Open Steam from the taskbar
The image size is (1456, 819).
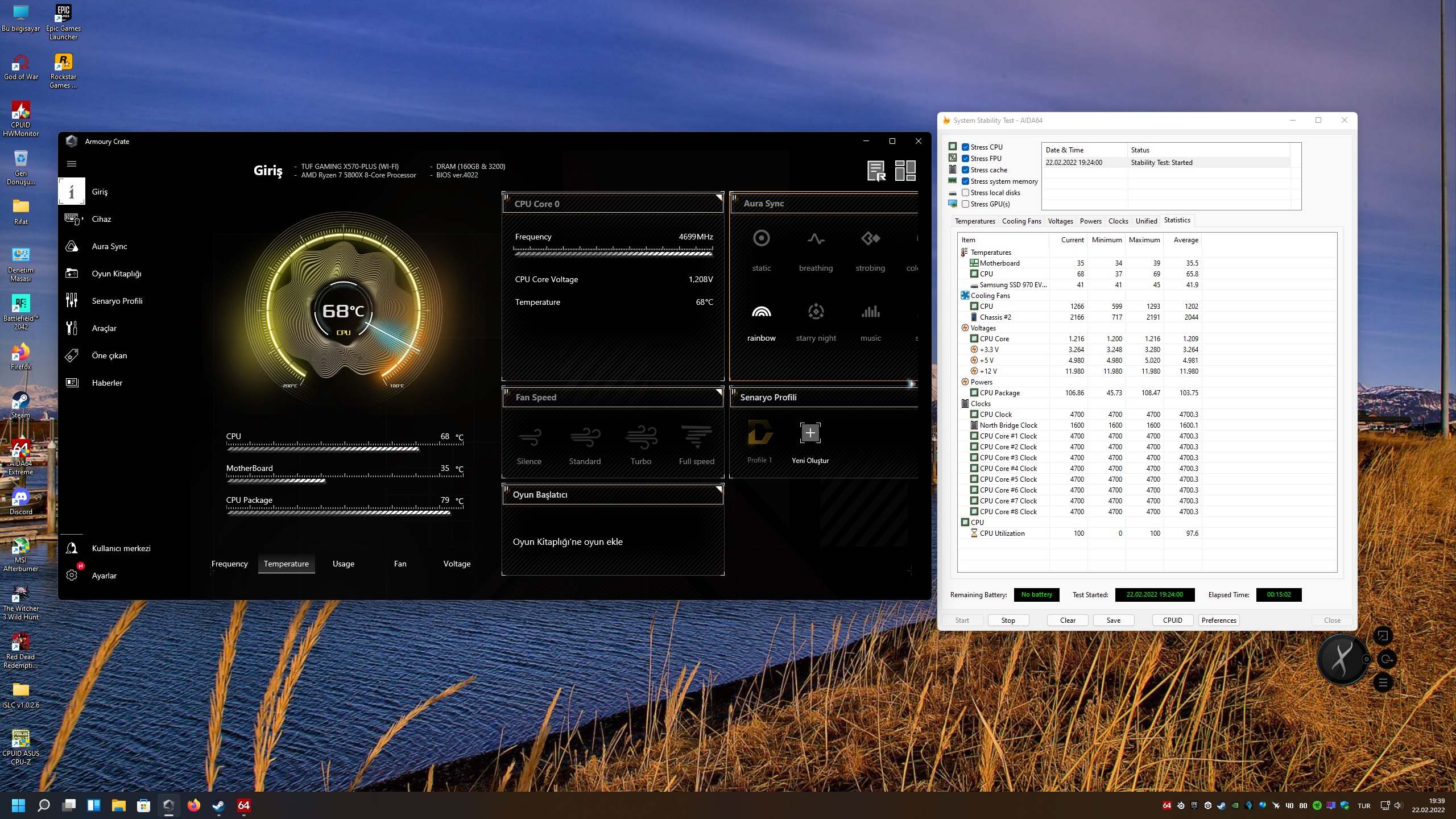tap(218, 805)
